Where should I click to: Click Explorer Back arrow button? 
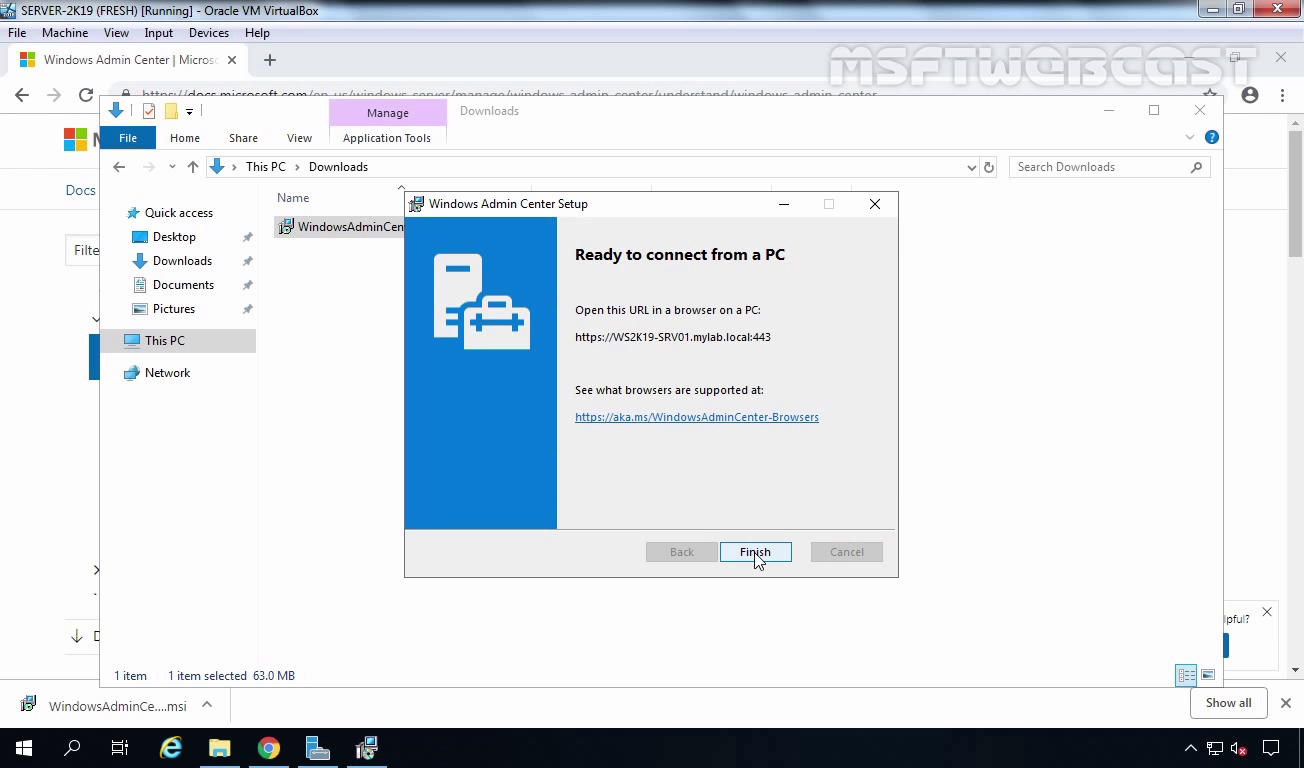click(119, 167)
